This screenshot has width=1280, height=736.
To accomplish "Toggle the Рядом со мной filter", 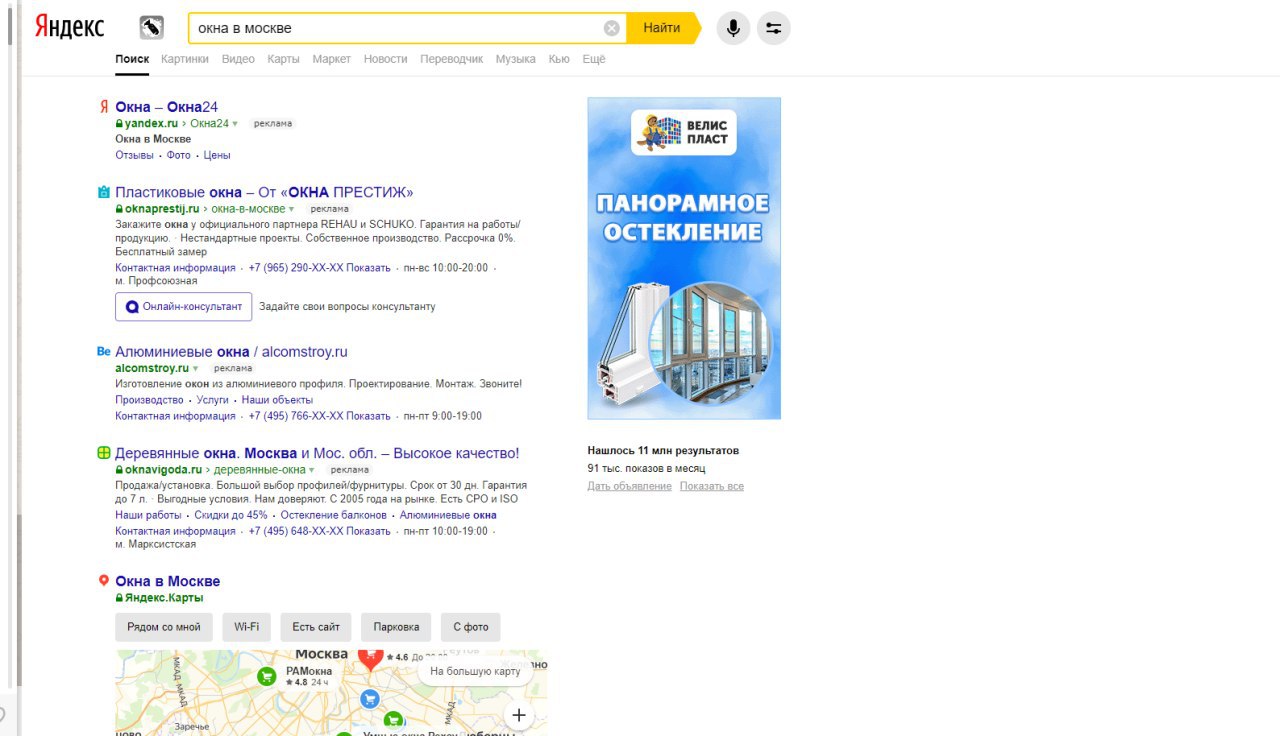I will 164,627.
